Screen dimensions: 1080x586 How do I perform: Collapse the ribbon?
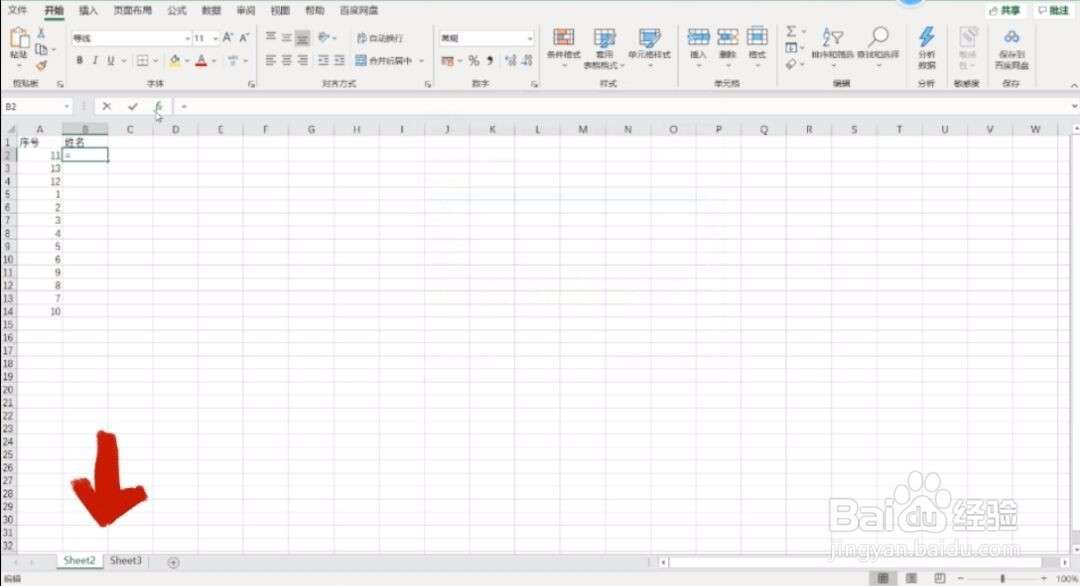pos(1074,85)
